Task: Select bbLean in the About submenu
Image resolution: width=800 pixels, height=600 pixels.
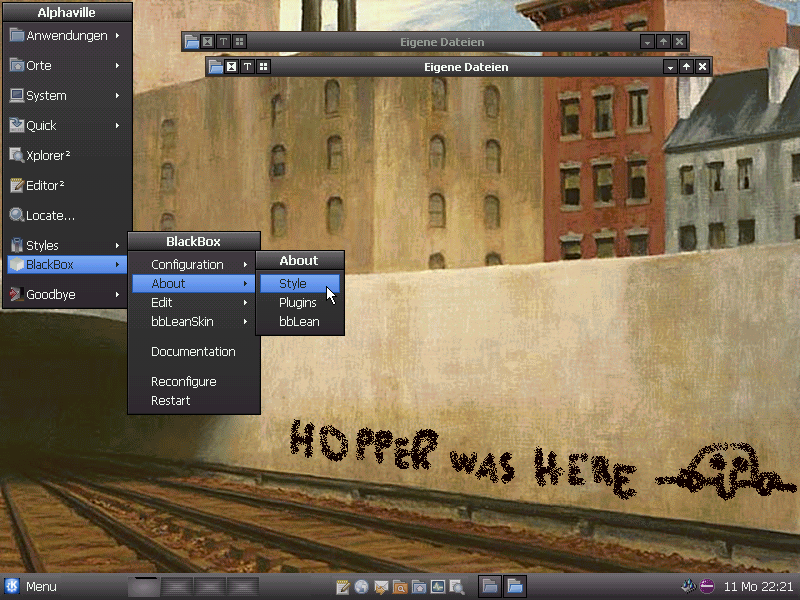Action: [x=300, y=321]
